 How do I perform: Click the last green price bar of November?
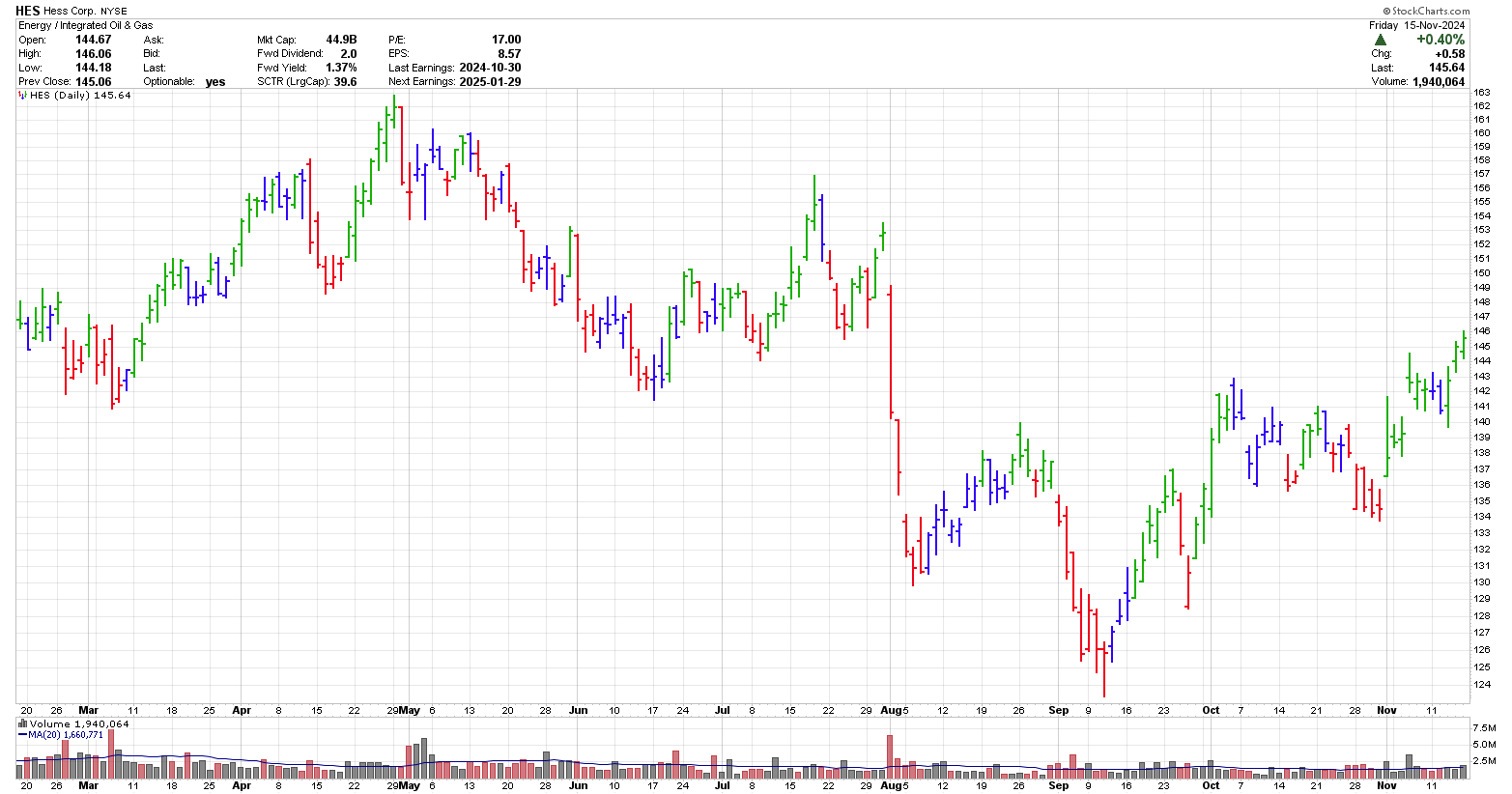coord(1463,345)
